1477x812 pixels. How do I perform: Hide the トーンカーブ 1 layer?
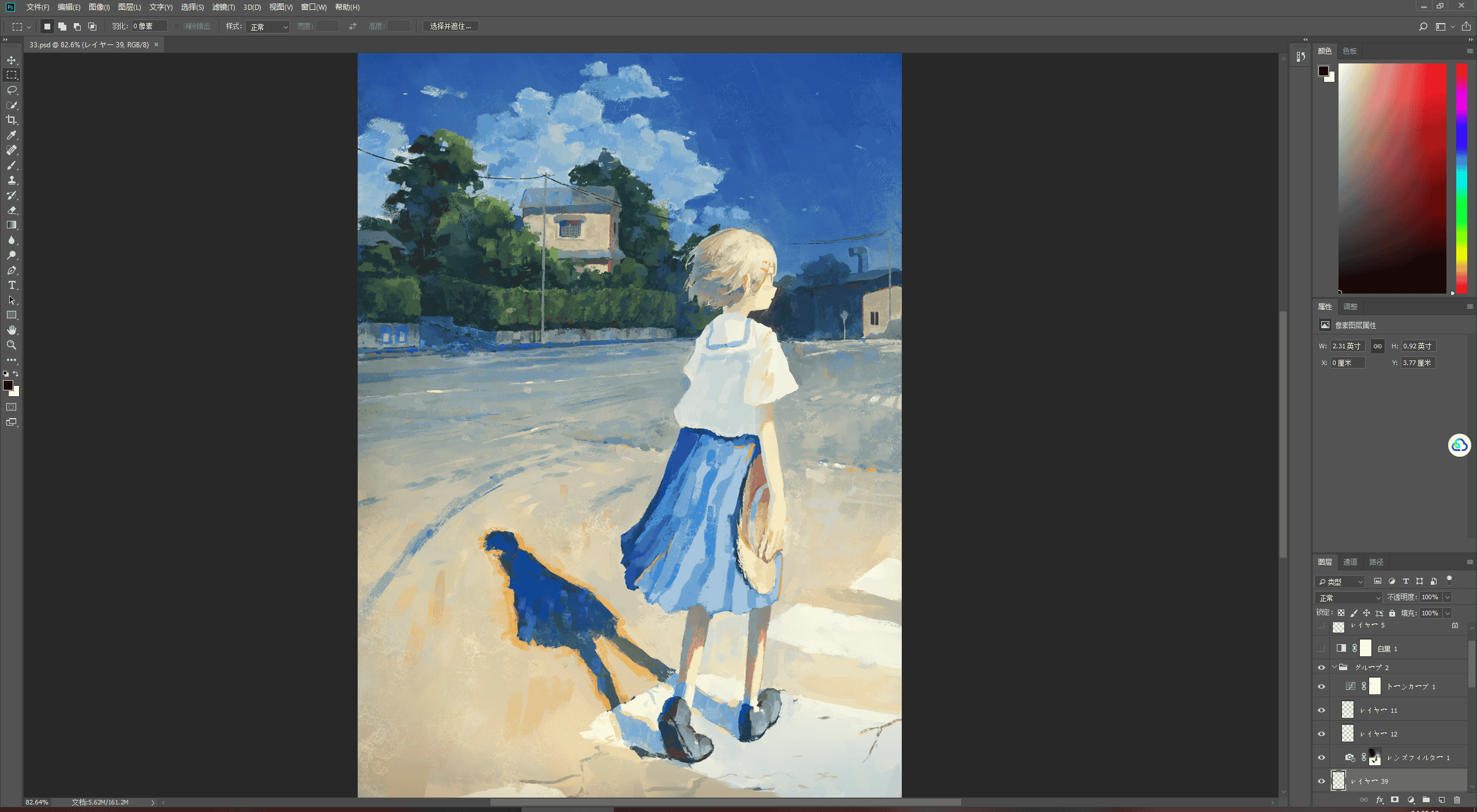(x=1321, y=686)
